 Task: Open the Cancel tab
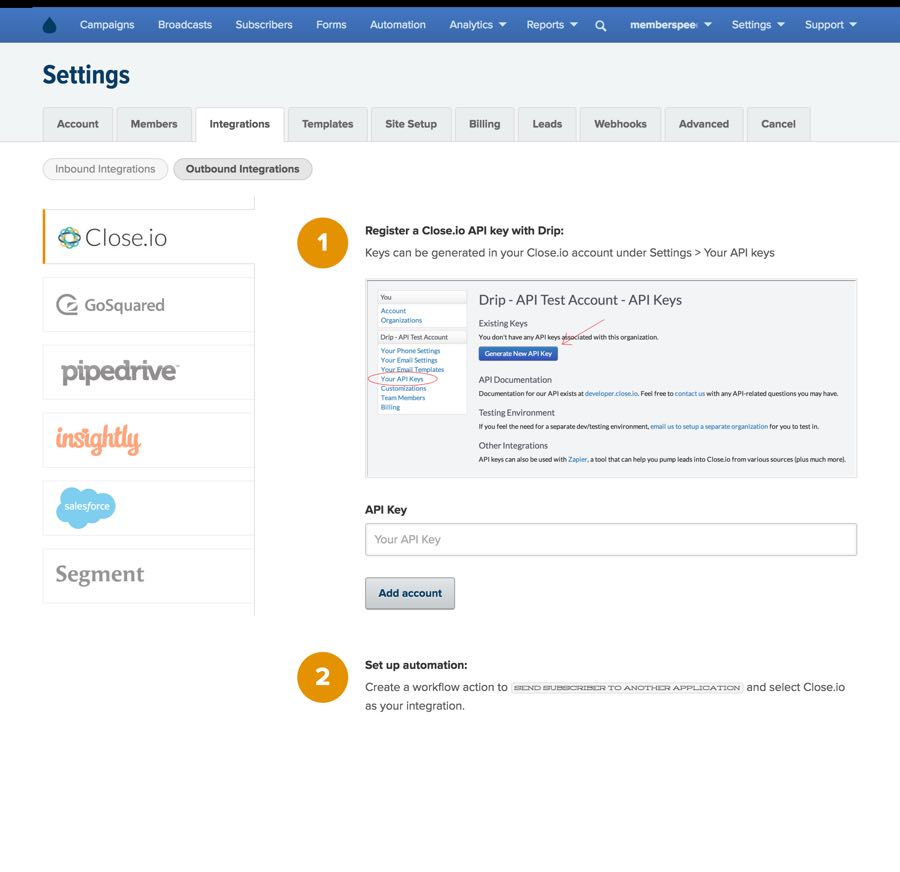pos(778,124)
